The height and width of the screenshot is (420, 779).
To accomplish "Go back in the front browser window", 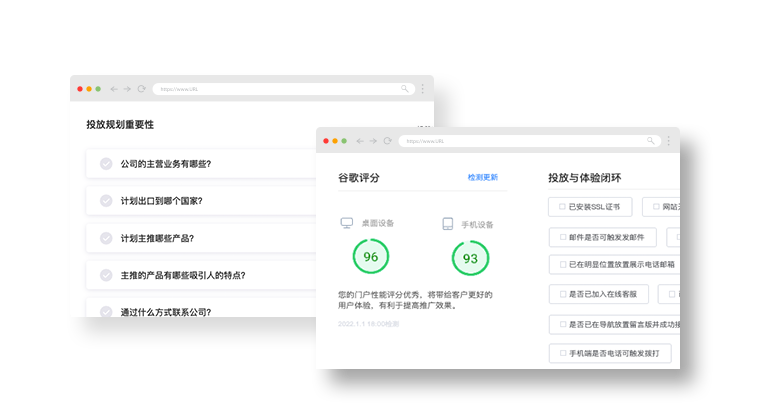I will [x=360, y=141].
